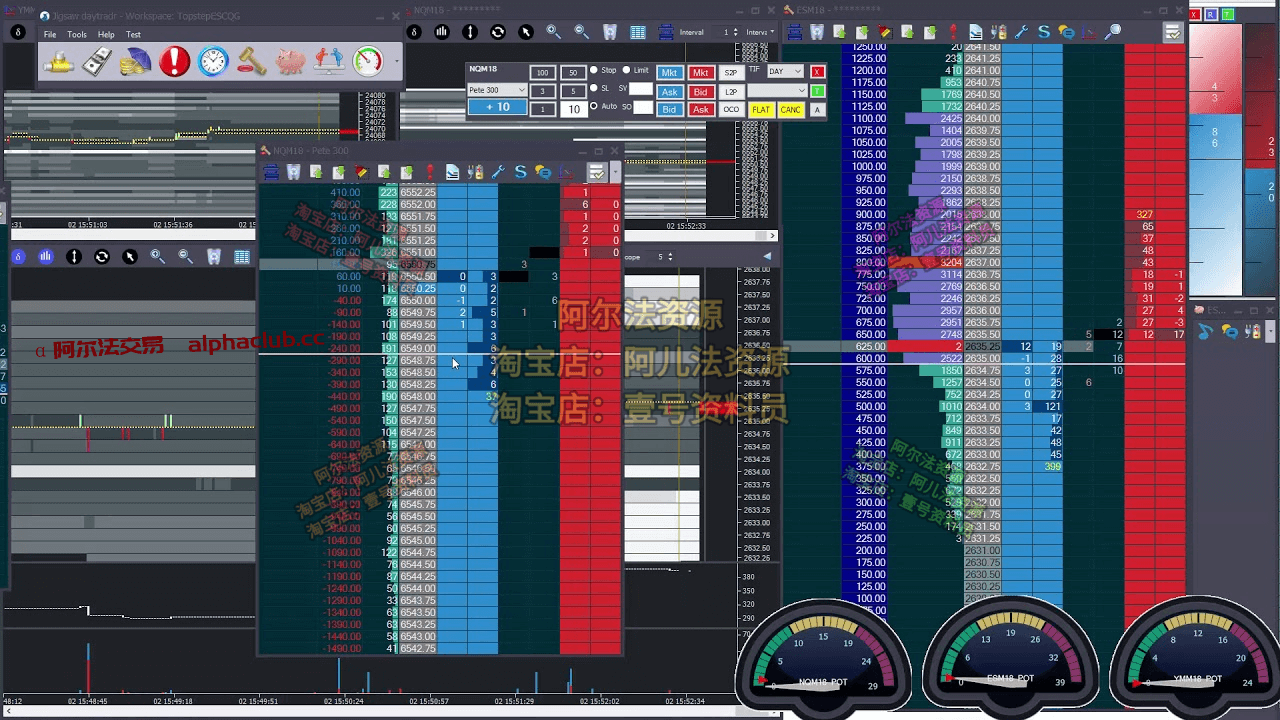Viewport: 1280px width, 720px height.
Task: Click the gavel auction icon in Jigsaw toolbar
Action: 252,62
